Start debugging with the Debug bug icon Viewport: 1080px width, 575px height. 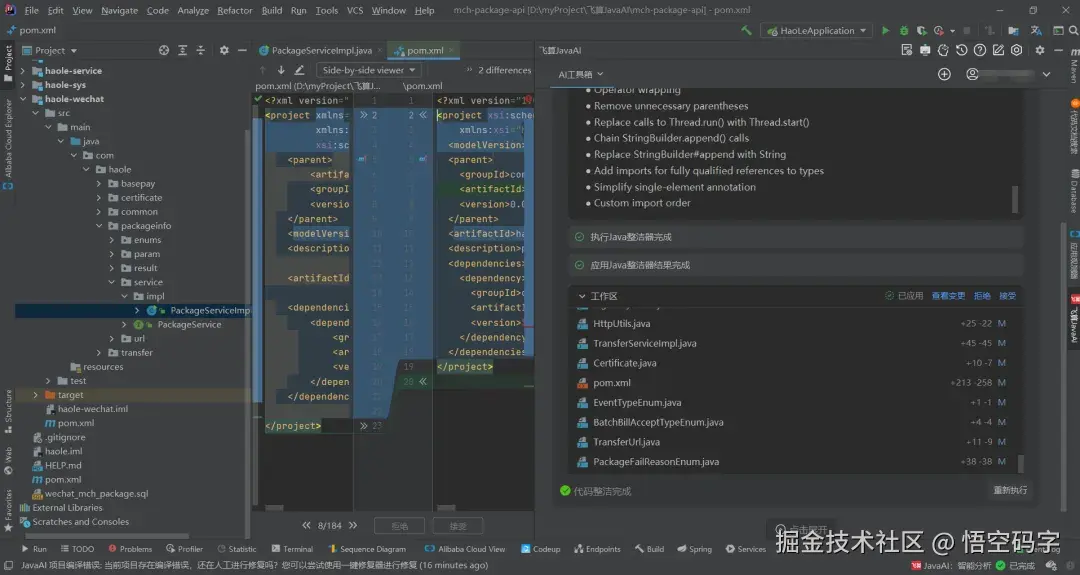click(904, 31)
